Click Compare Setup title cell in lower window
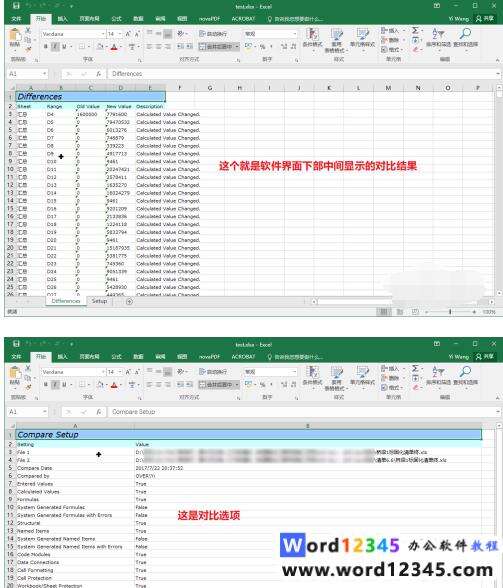503x588 pixels. point(249,435)
